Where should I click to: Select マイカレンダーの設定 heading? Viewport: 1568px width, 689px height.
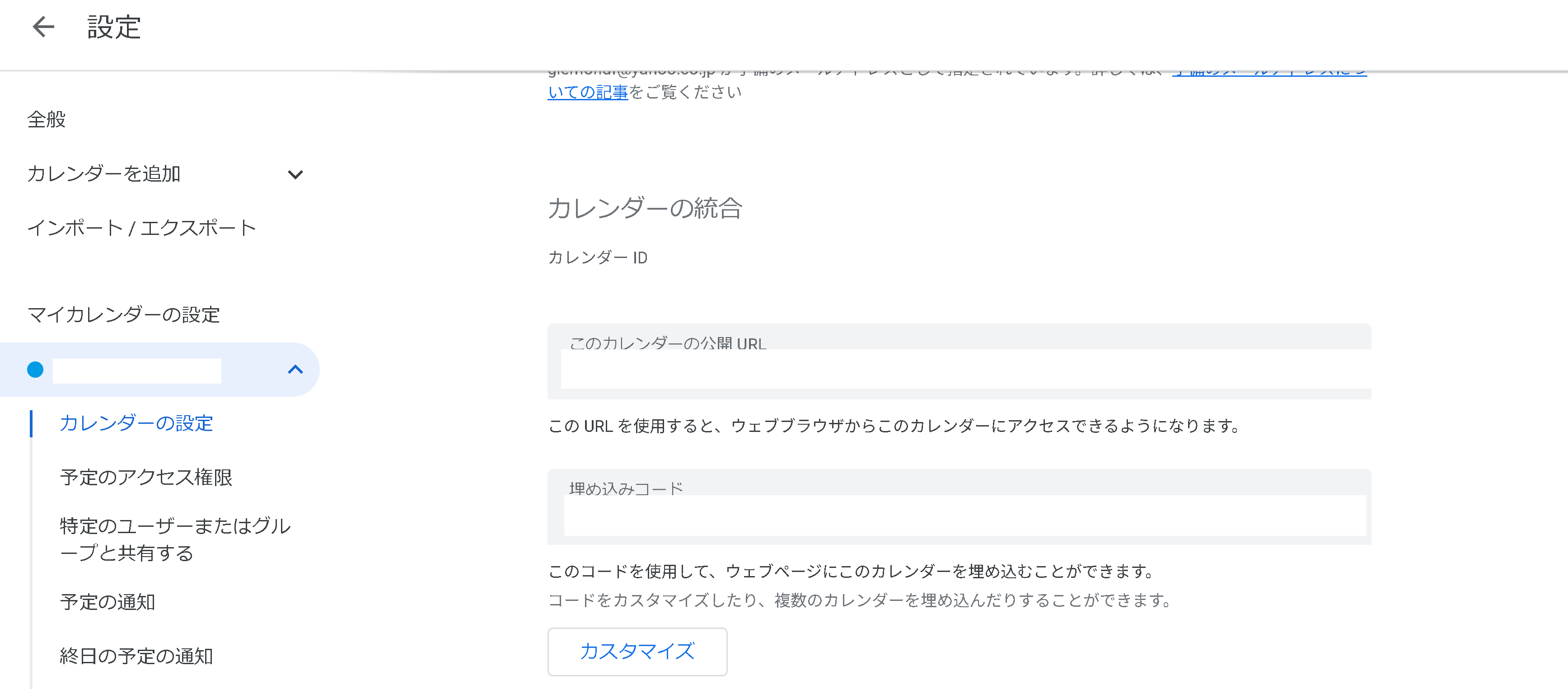click(124, 315)
